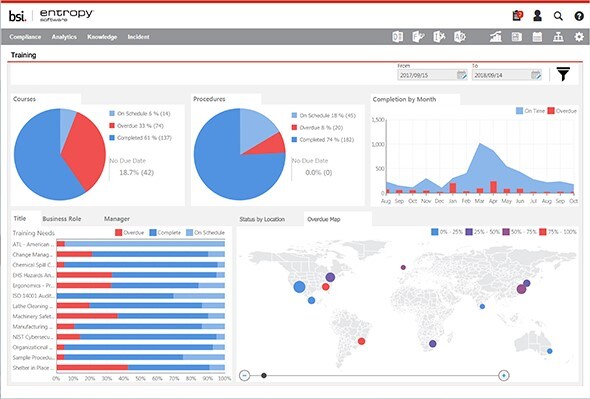Click the Courses 'No Due Date 18.7% (42)' value
This screenshot has width=590, height=399.
(136, 172)
